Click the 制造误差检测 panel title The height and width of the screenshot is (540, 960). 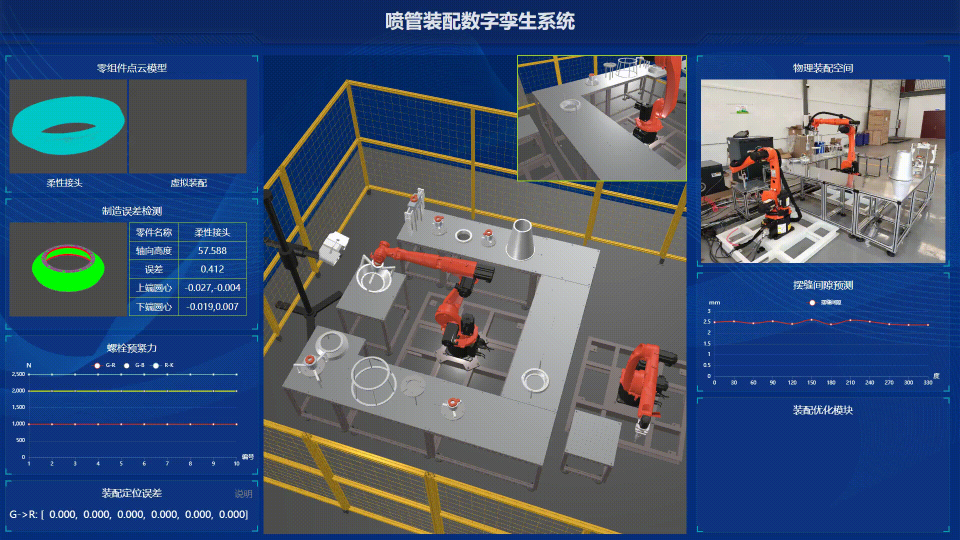click(131, 211)
